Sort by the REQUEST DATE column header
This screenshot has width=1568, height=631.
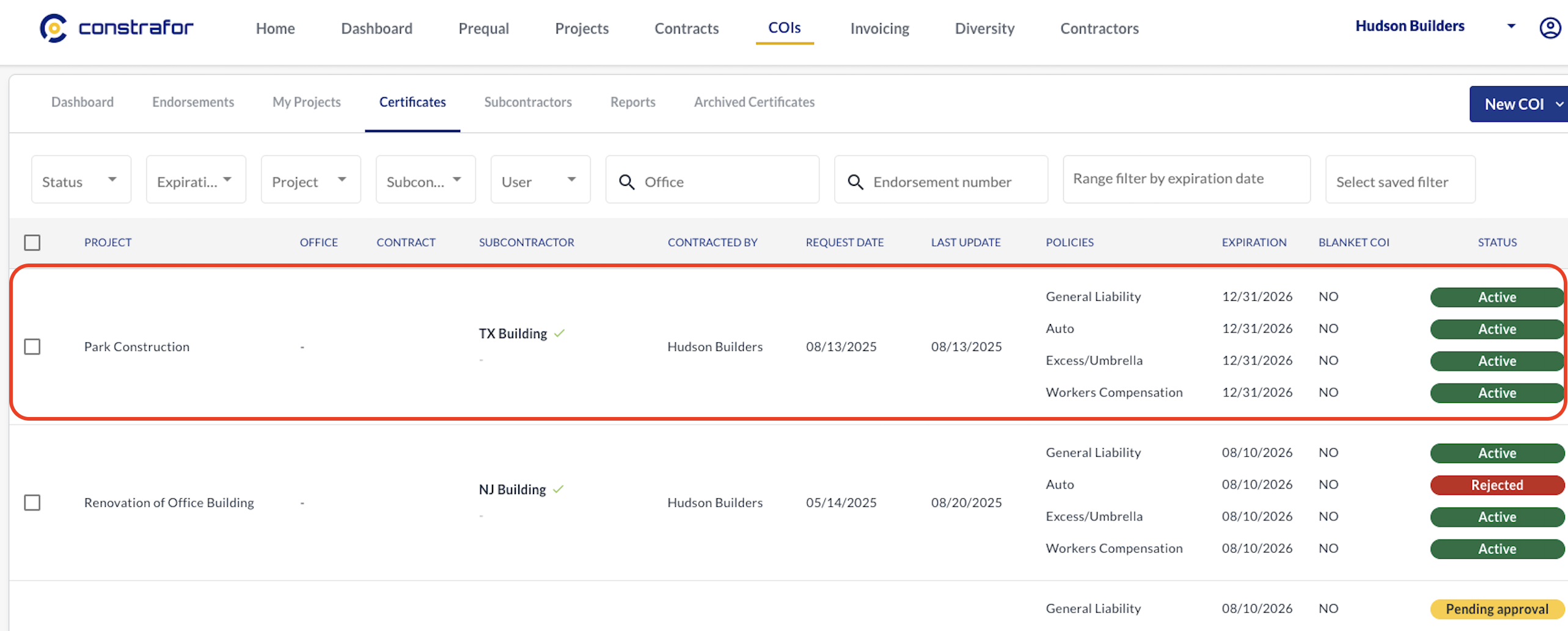(x=844, y=243)
